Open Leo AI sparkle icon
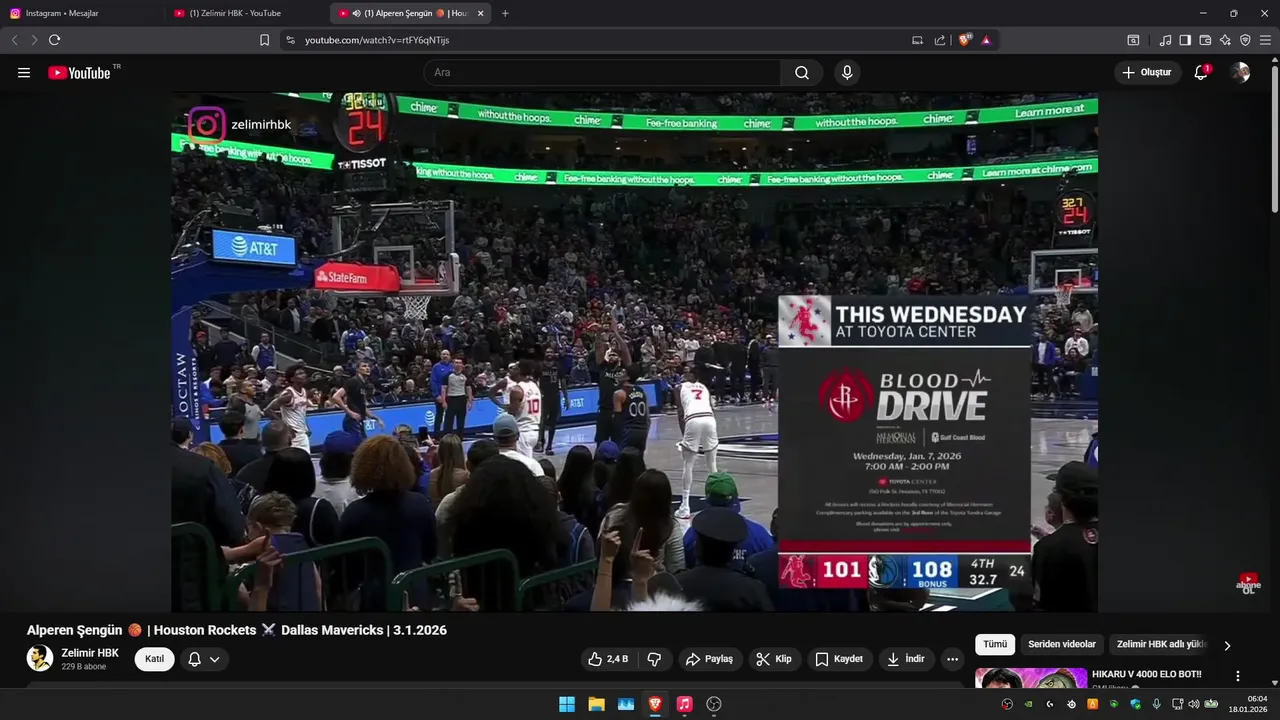This screenshot has height=720, width=1280. point(1225,40)
